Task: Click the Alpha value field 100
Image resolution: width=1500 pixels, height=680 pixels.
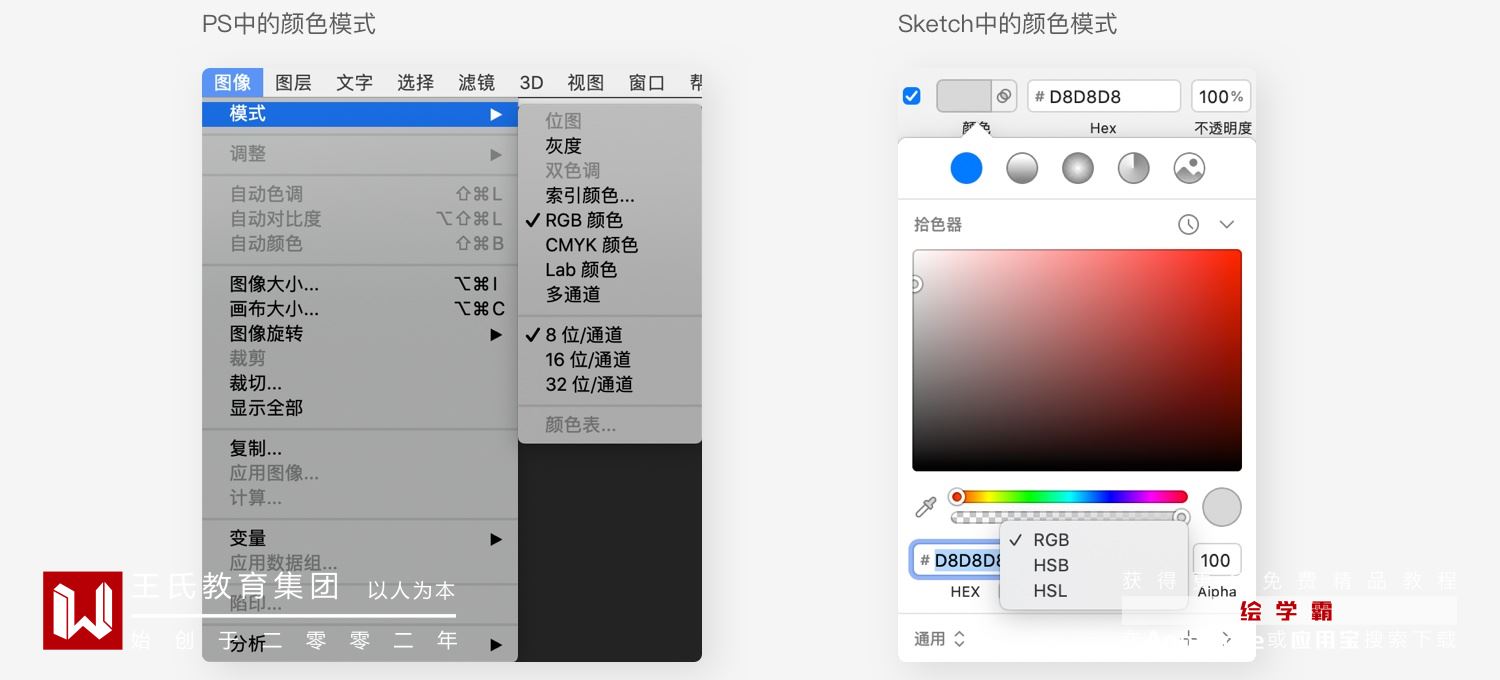Action: pos(1216,560)
